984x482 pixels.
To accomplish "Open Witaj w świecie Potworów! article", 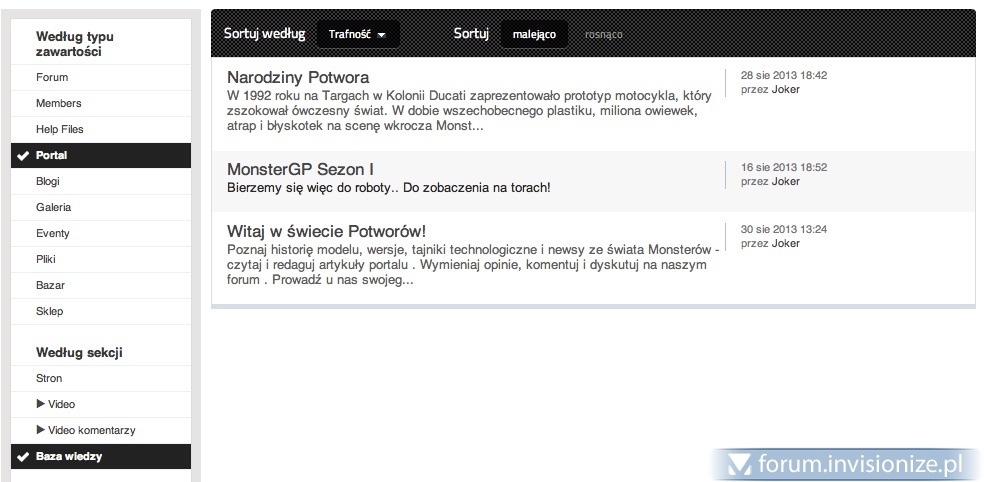I will click(x=327, y=231).
